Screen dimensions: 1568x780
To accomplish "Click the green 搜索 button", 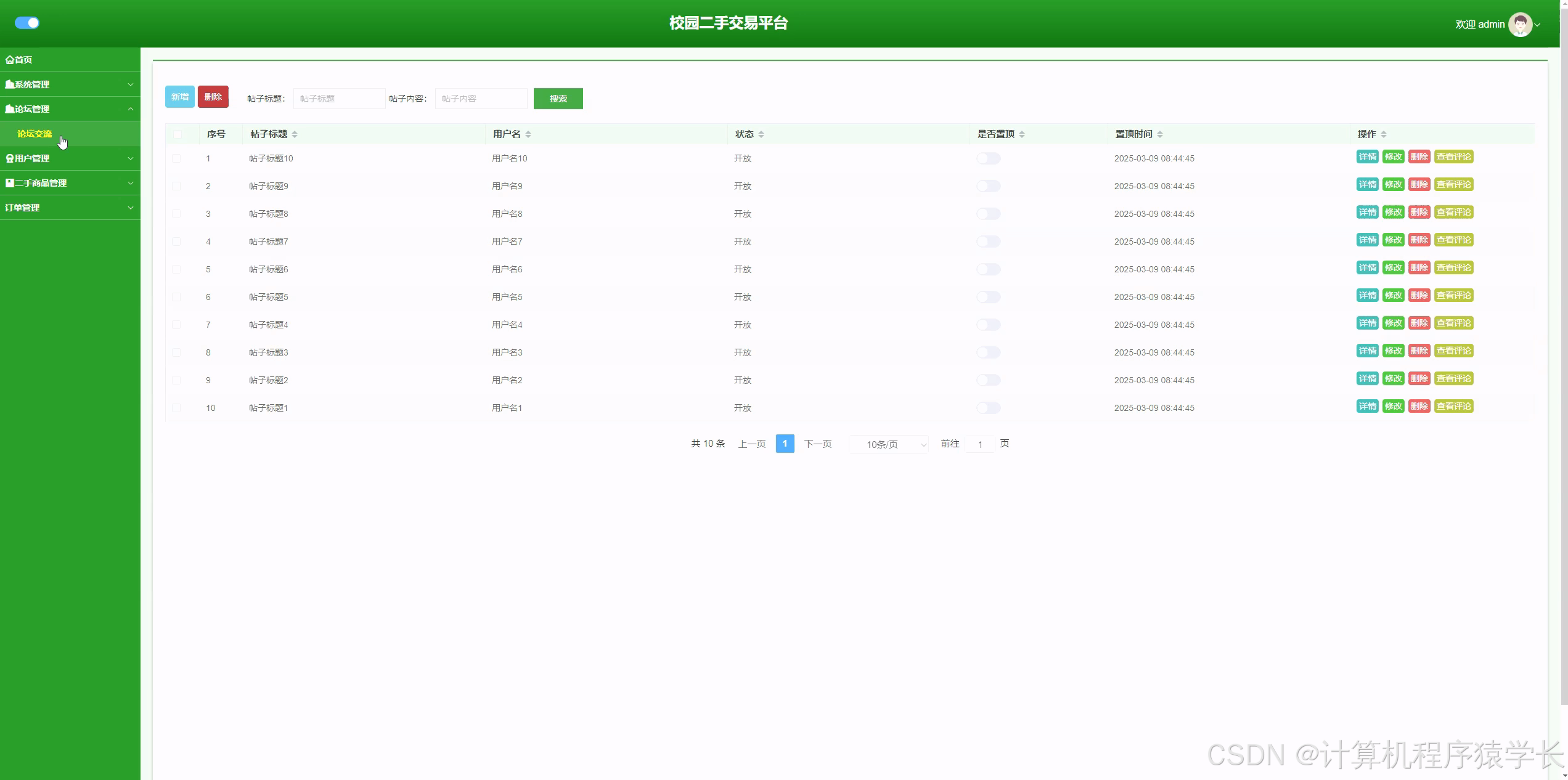I will pyautogui.click(x=558, y=99).
